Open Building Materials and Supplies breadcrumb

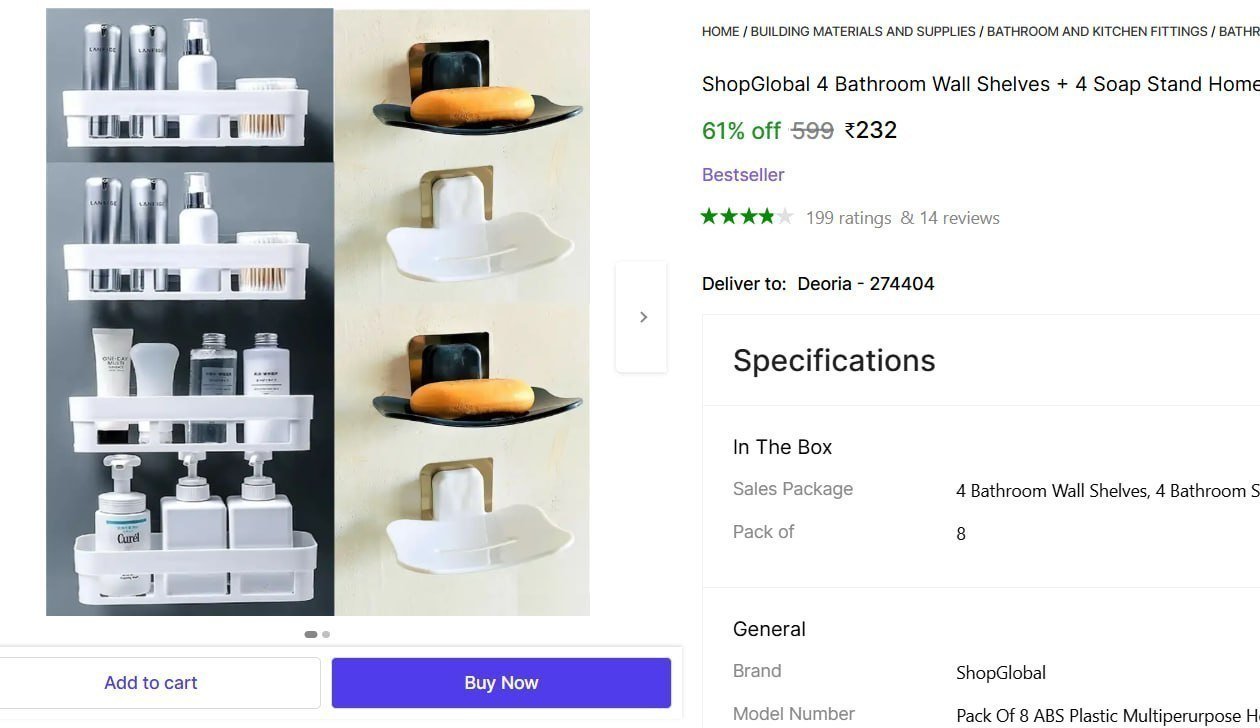863,32
